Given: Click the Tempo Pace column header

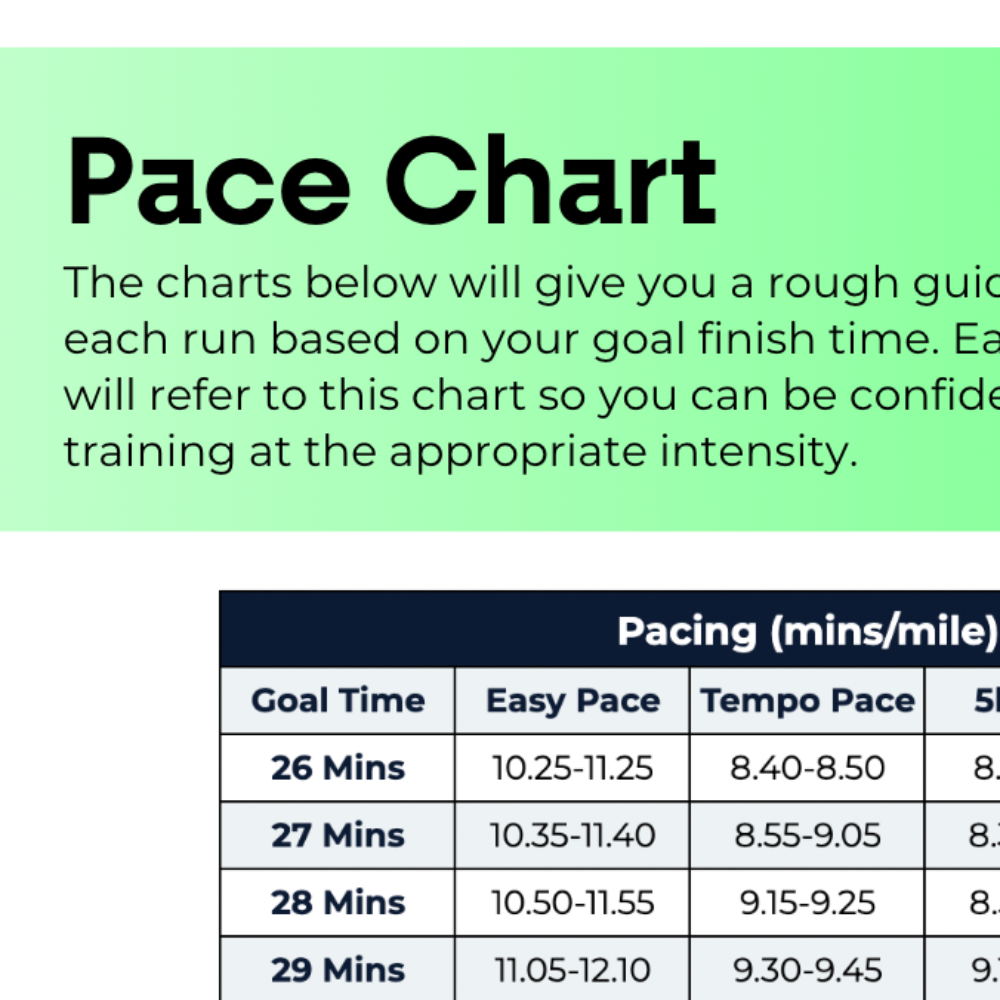Looking at the screenshot, I should point(807,700).
